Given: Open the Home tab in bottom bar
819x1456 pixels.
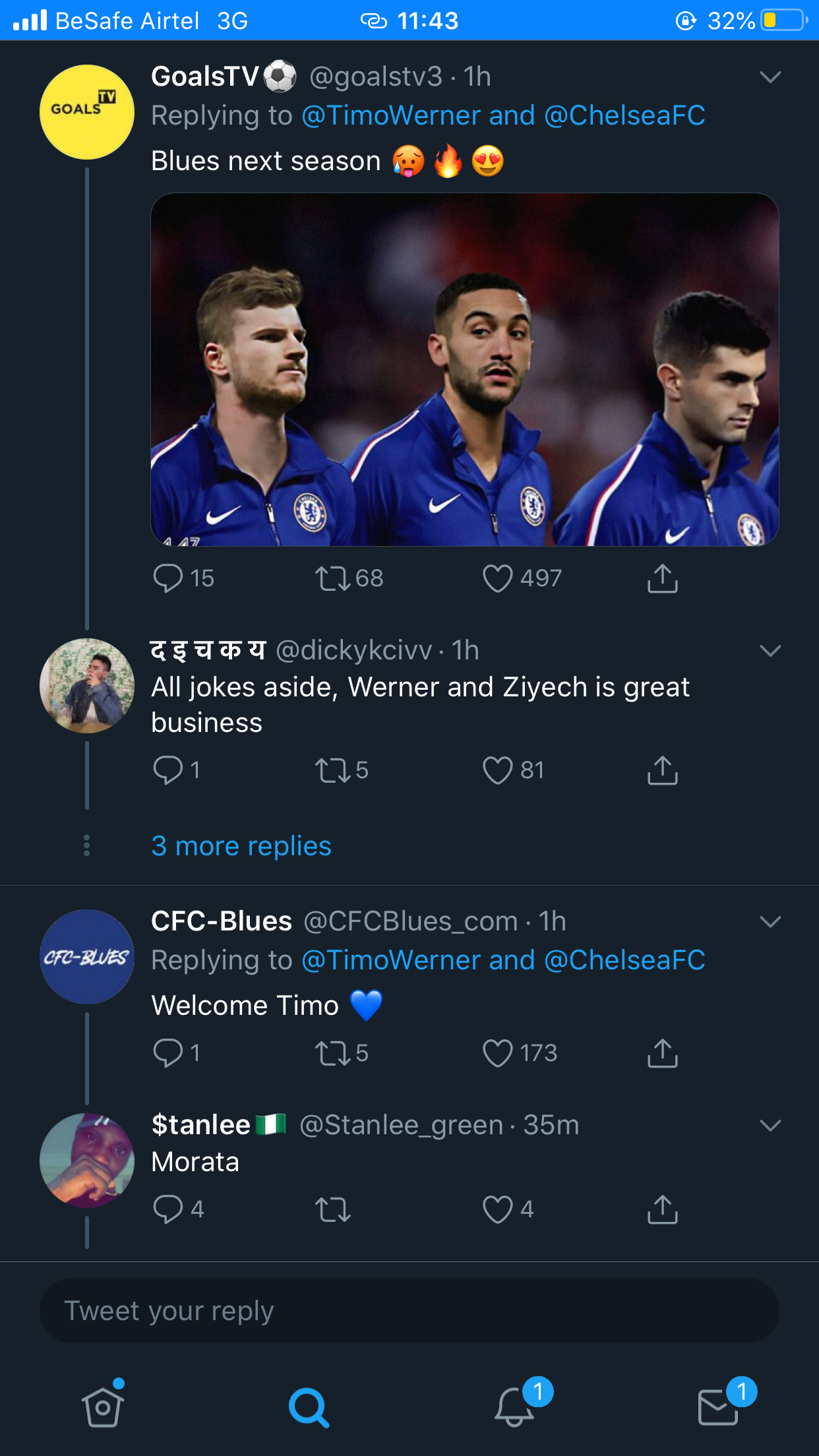Looking at the screenshot, I should coord(103,1407).
